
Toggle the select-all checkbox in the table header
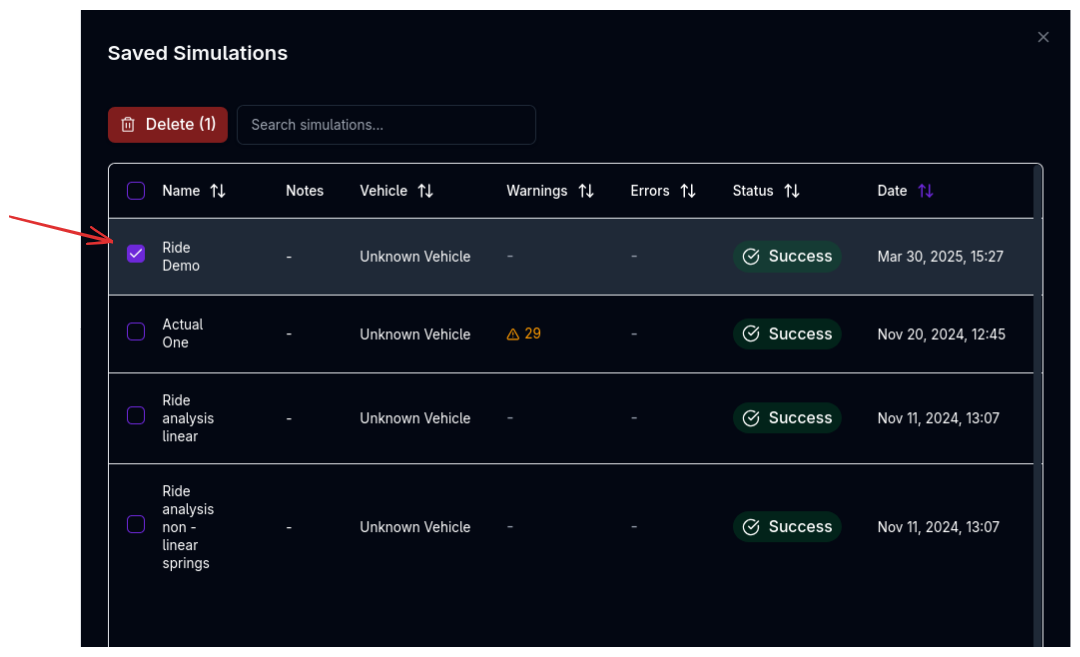(x=135, y=190)
